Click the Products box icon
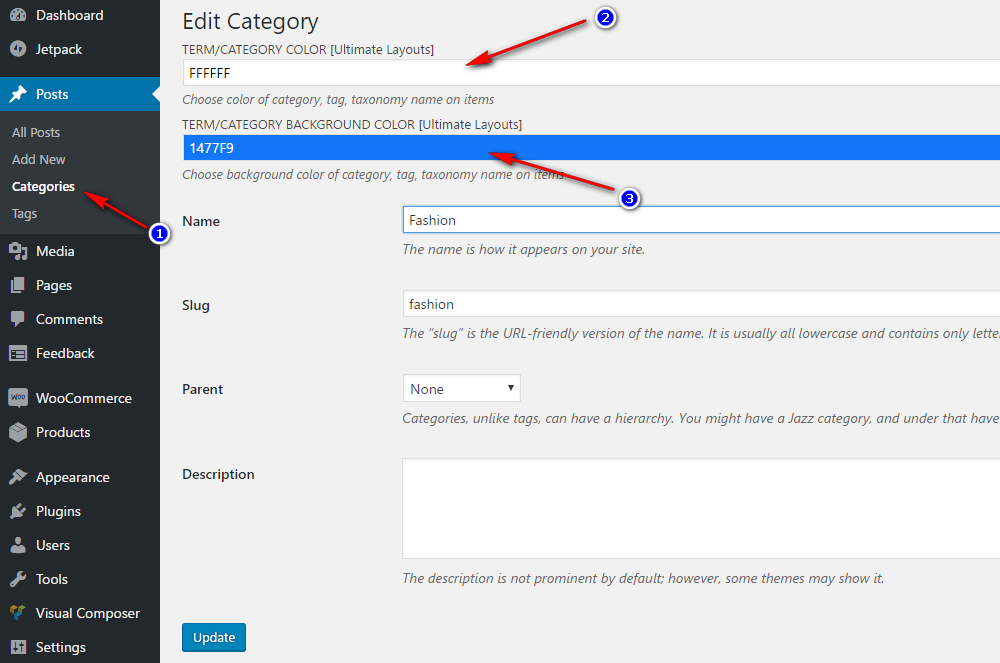Viewport: 1000px width, 663px height. pos(18,432)
